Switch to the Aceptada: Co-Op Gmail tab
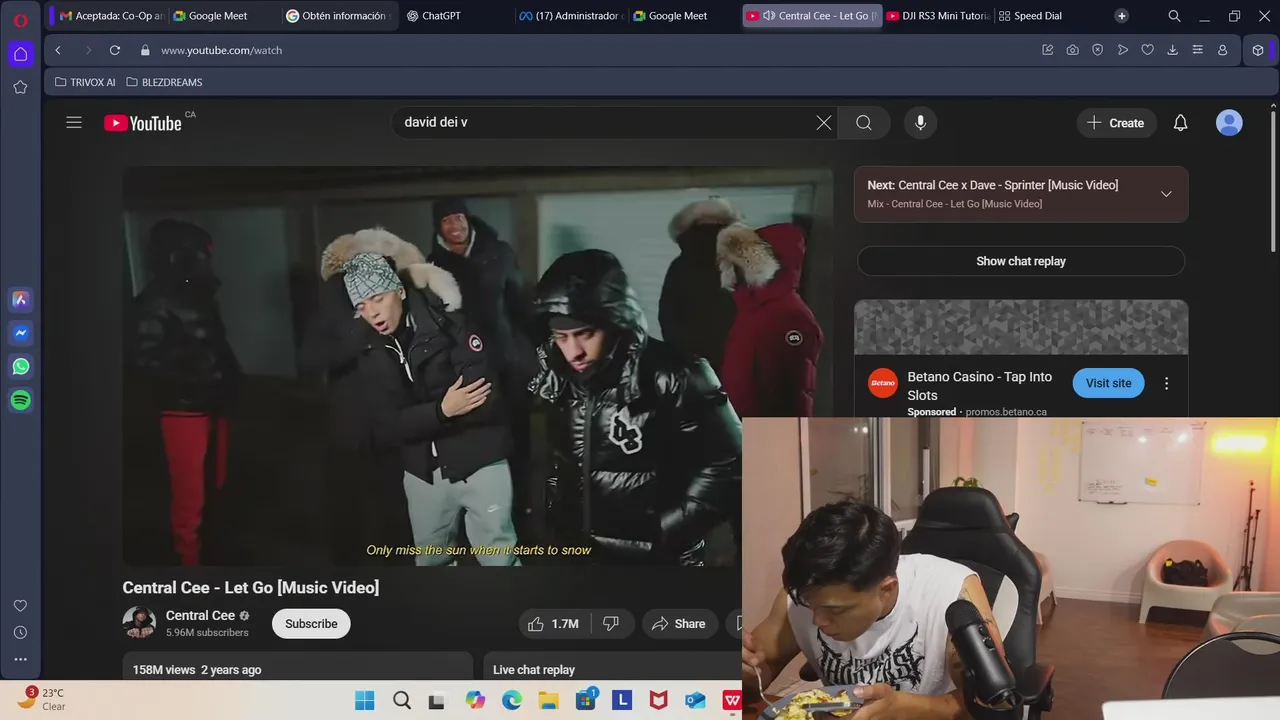1280x720 pixels. click(x=111, y=16)
